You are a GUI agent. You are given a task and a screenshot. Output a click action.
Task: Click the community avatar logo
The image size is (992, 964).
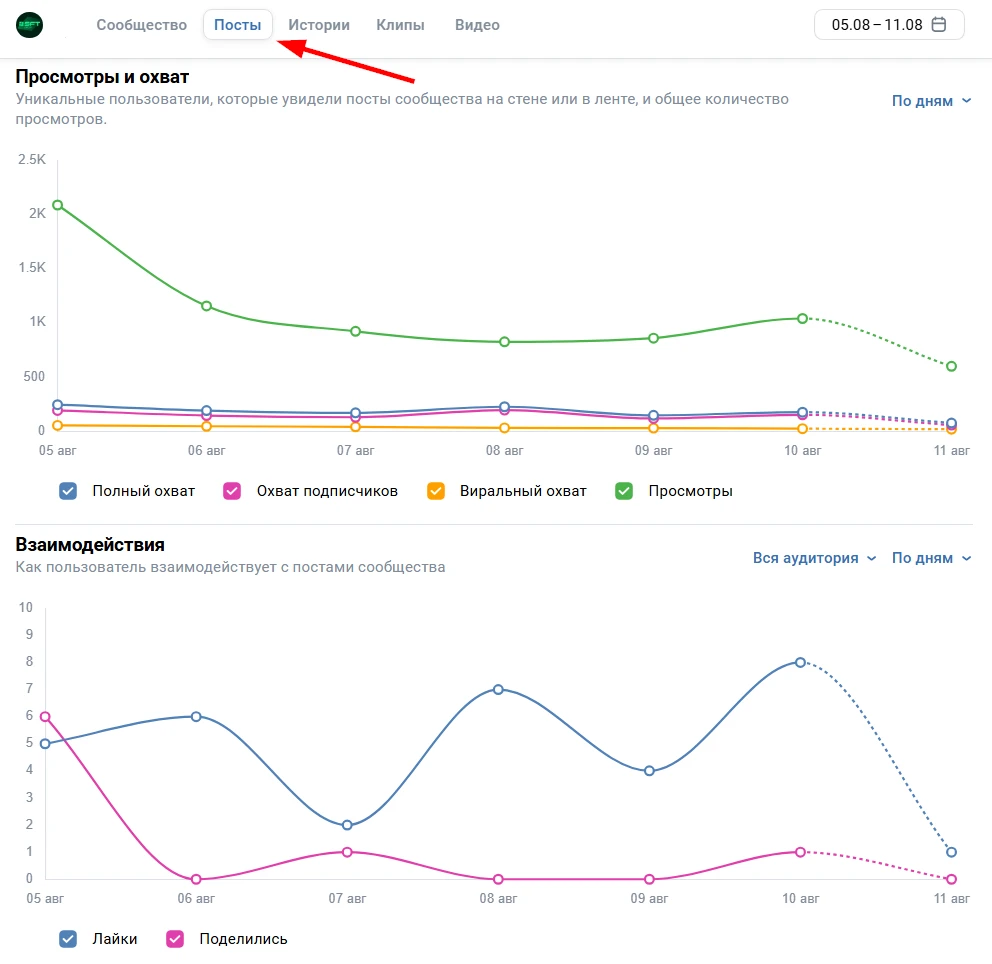click(x=30, y=25)
